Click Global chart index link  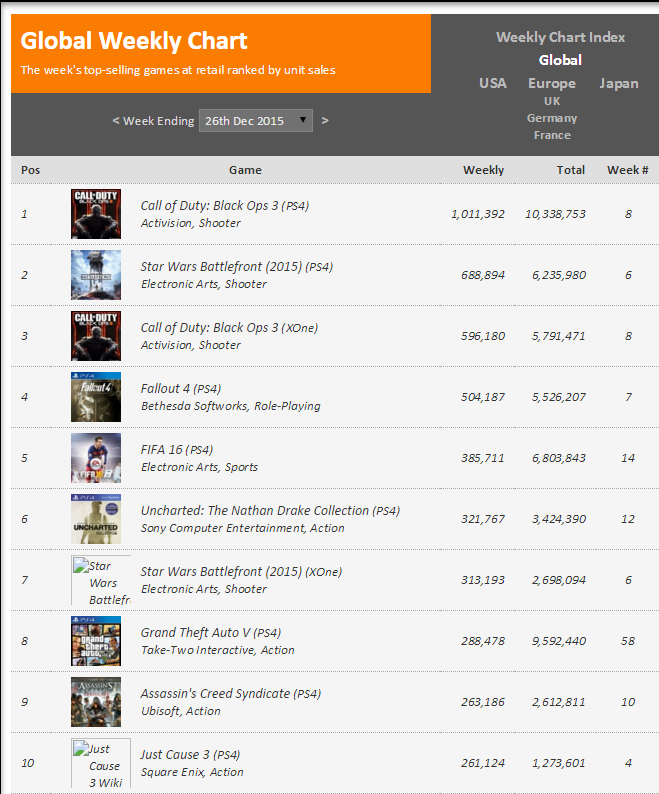pyautogui.click(x=560, y=60)
